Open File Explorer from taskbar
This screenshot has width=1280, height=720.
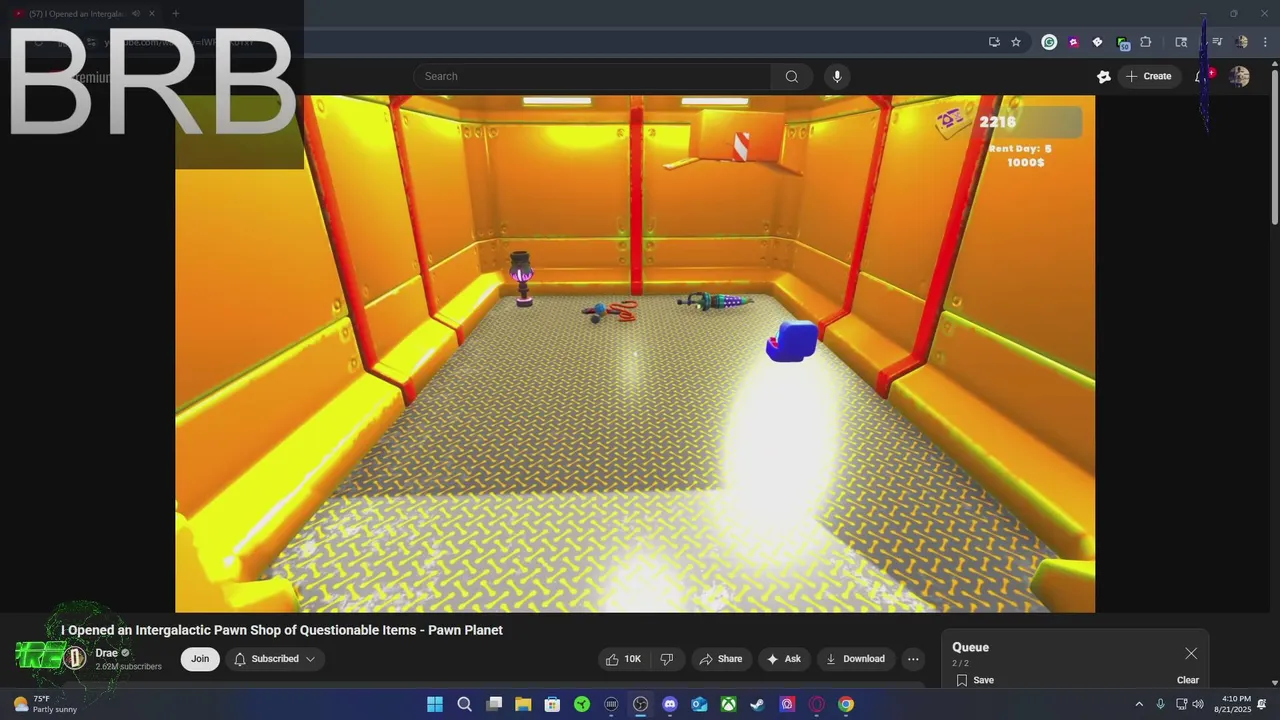tap(523, 704)
